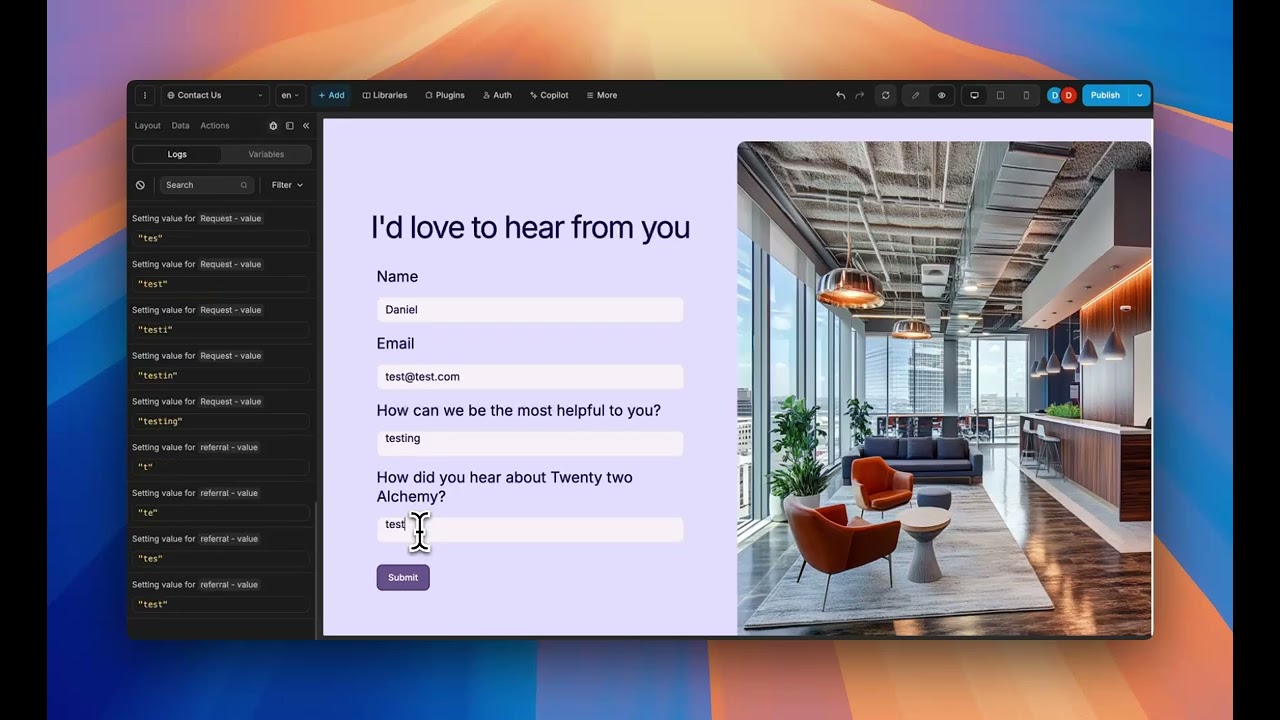Image resolution: width=1280 pixels, height=720 pixels.
Task: Clear logs with the circle-slash icon
Action: coord(140,185)
